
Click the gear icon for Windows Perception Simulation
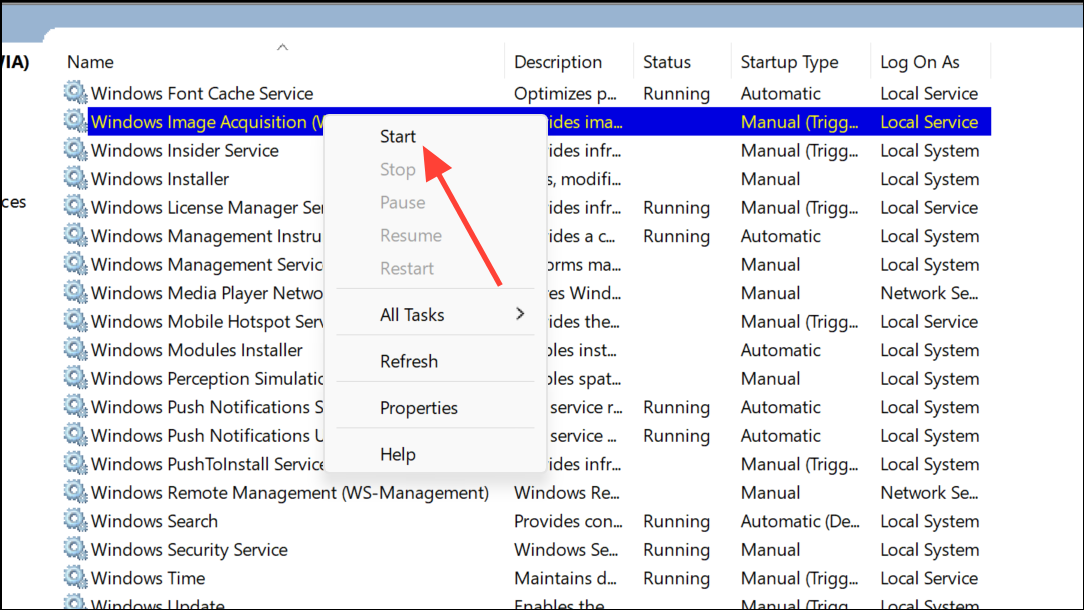click(x=75, y=378)
